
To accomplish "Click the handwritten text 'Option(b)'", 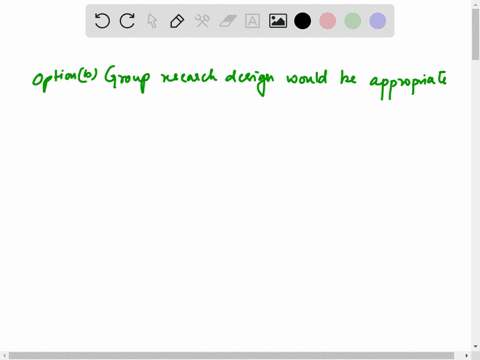I will click(x=65, y=79).
